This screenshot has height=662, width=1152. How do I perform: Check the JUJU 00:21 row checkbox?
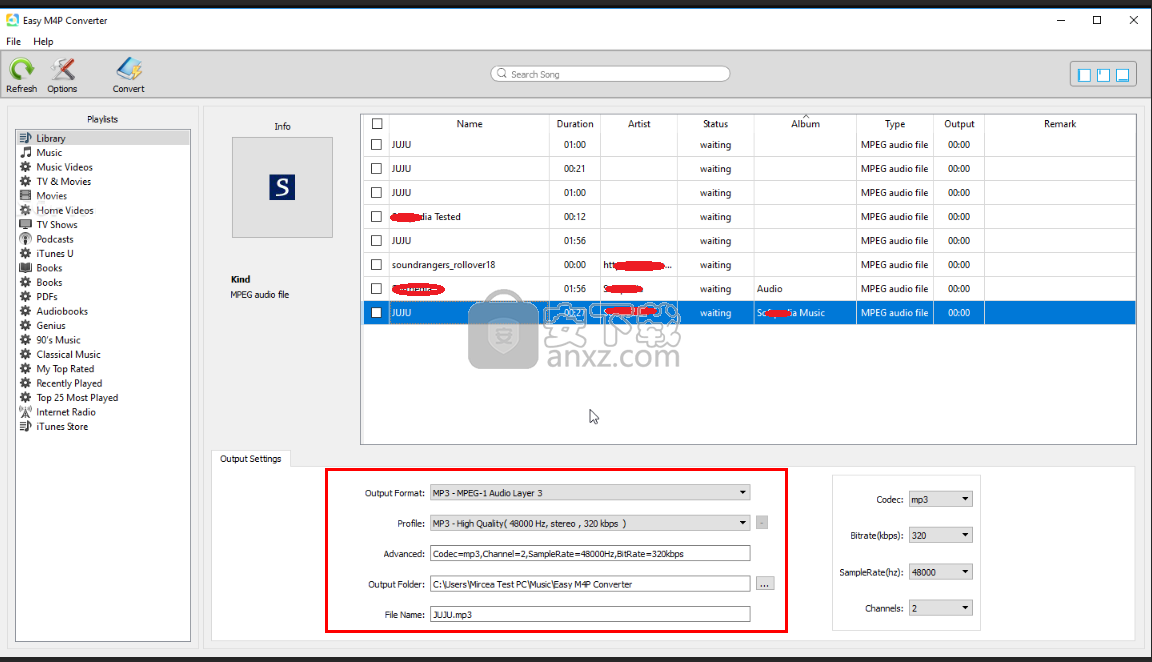pyautogui.click(x=376, y=168)
